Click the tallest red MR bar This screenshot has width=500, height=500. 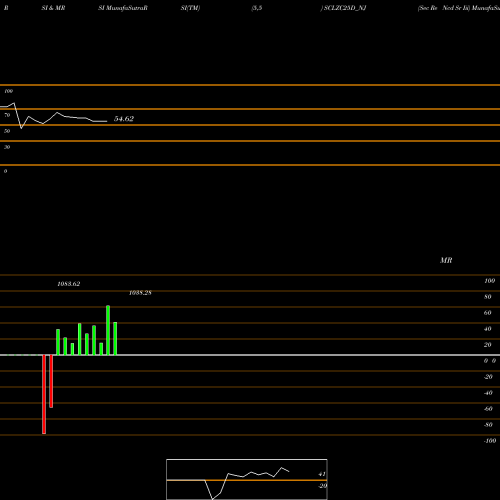pyautogui.click(x=44, y=394)
